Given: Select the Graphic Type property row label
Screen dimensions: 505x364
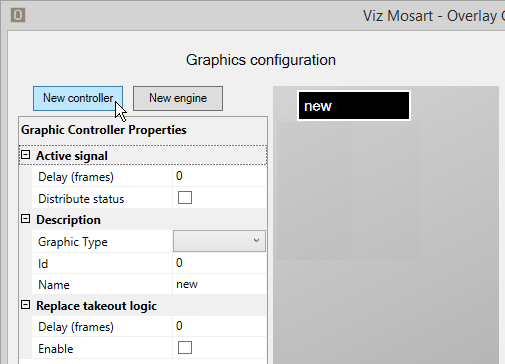Looking at the screenshot, I should tap(73, 242).
